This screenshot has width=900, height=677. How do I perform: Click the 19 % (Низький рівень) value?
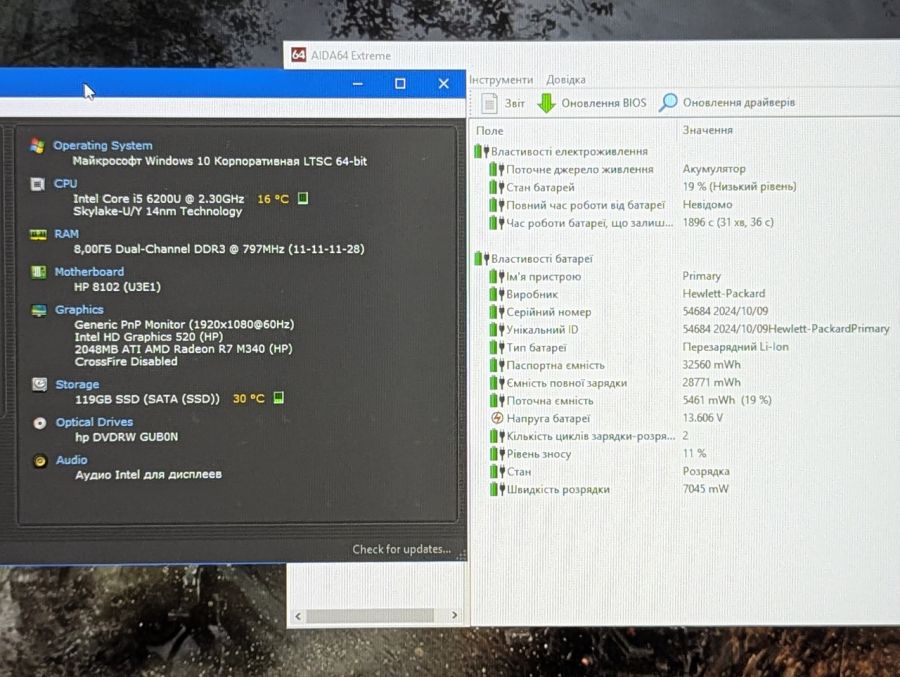tap(739, 187)
